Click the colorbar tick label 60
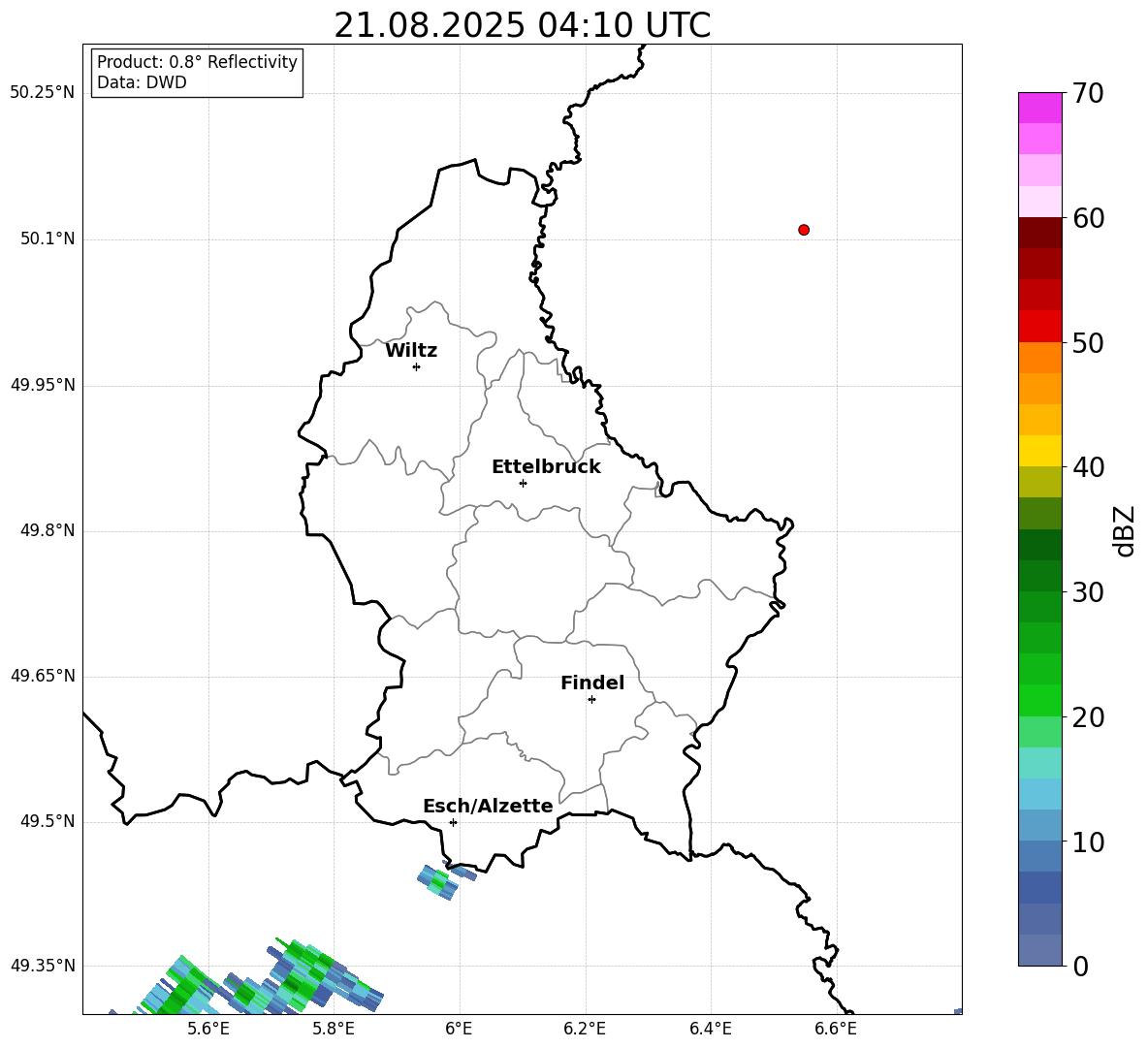 1088,218
